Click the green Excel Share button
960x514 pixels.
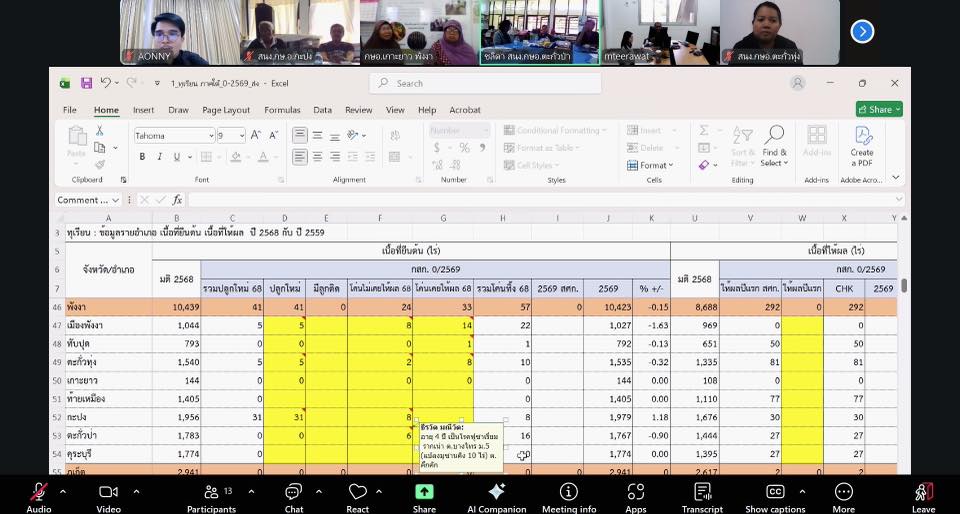[879, 109]
